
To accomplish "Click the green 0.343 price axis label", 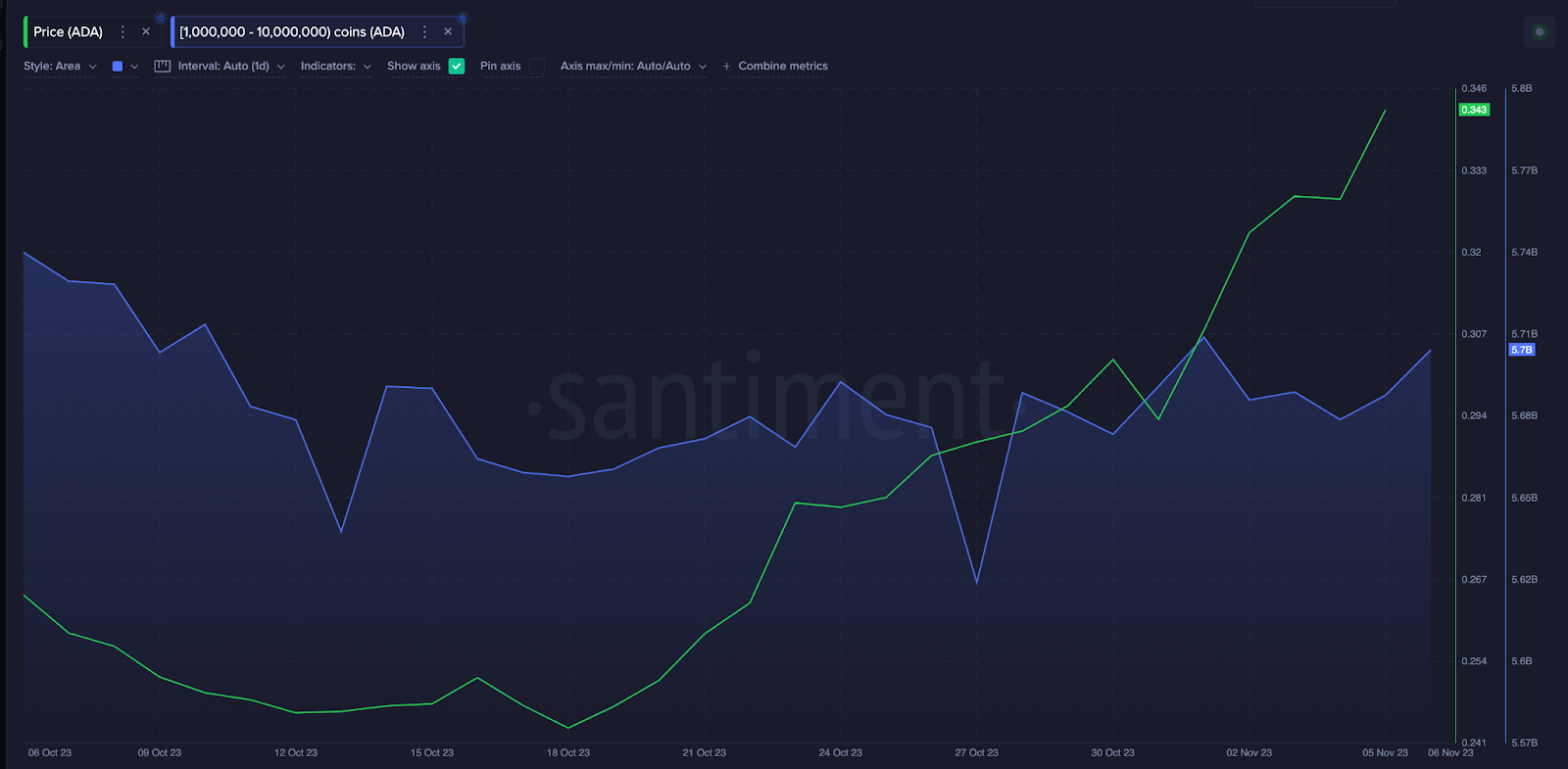I will pos(1474,110).
